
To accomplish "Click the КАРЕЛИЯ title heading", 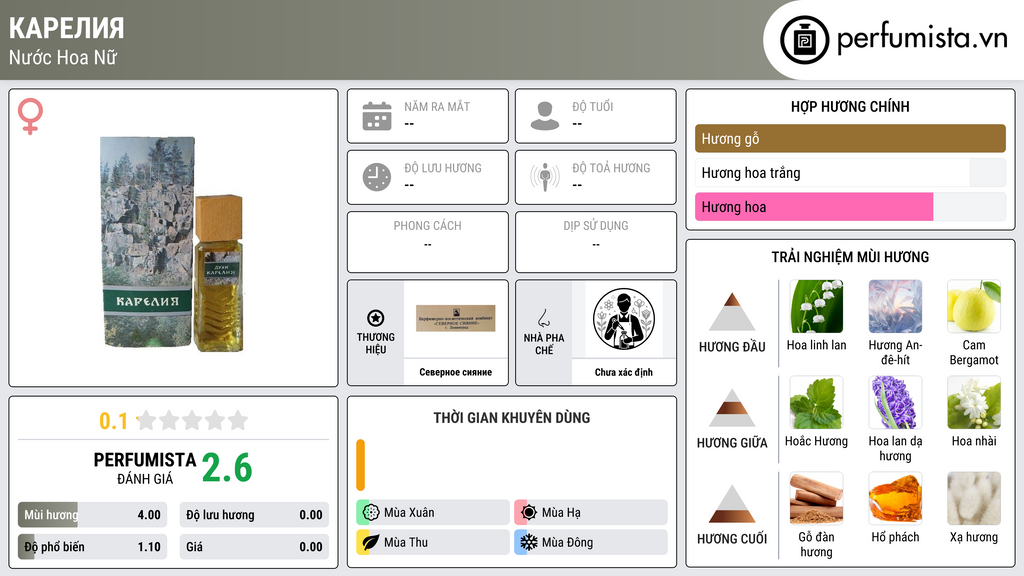I will tap(67, 28).
